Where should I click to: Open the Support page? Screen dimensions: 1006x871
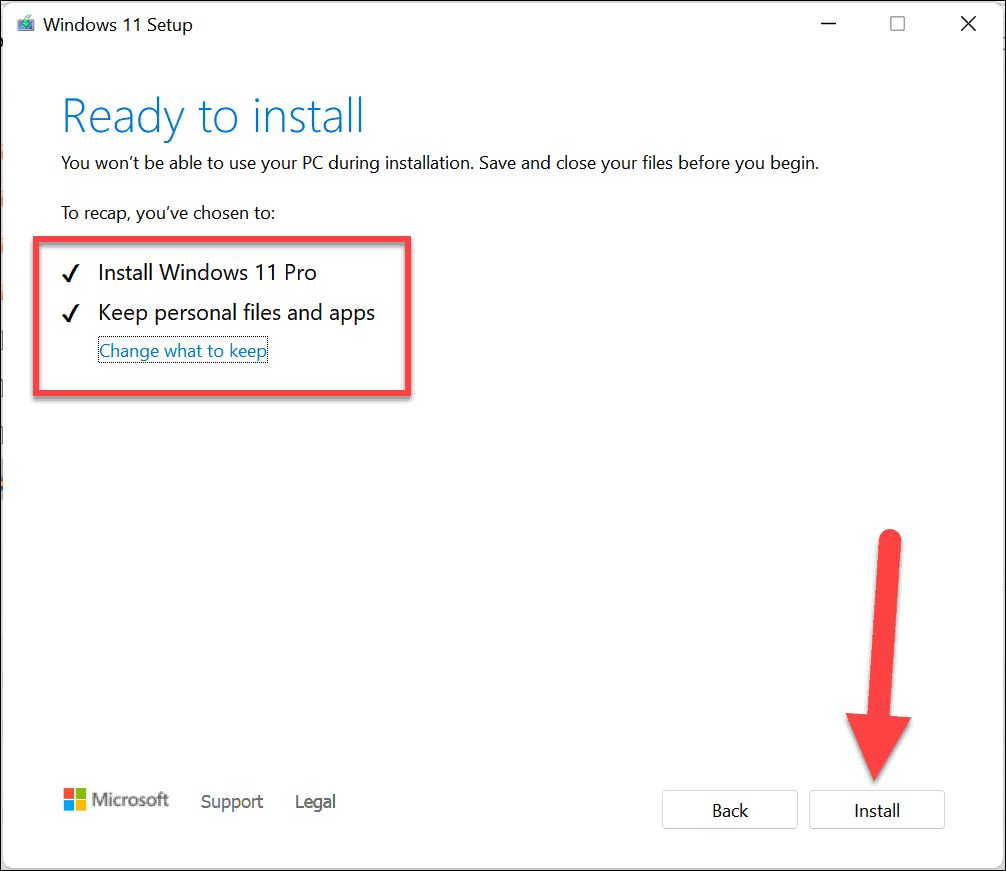coord(231,801)
